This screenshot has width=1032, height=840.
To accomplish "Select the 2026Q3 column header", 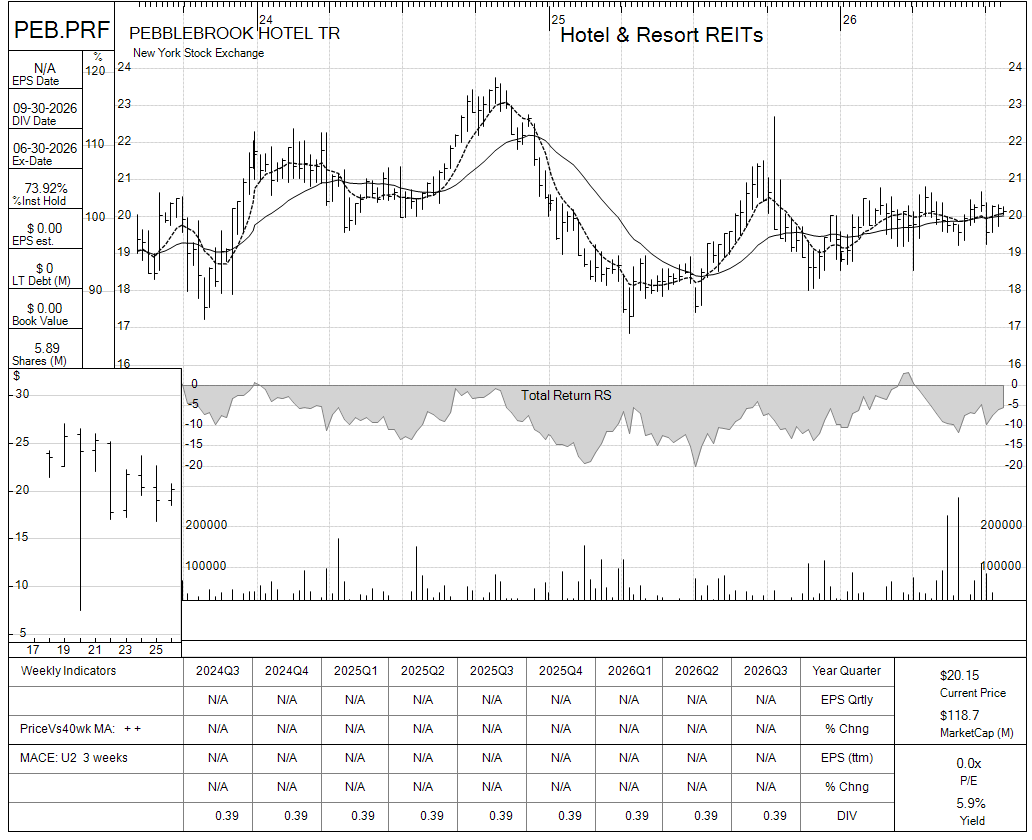I will (766, 671).
